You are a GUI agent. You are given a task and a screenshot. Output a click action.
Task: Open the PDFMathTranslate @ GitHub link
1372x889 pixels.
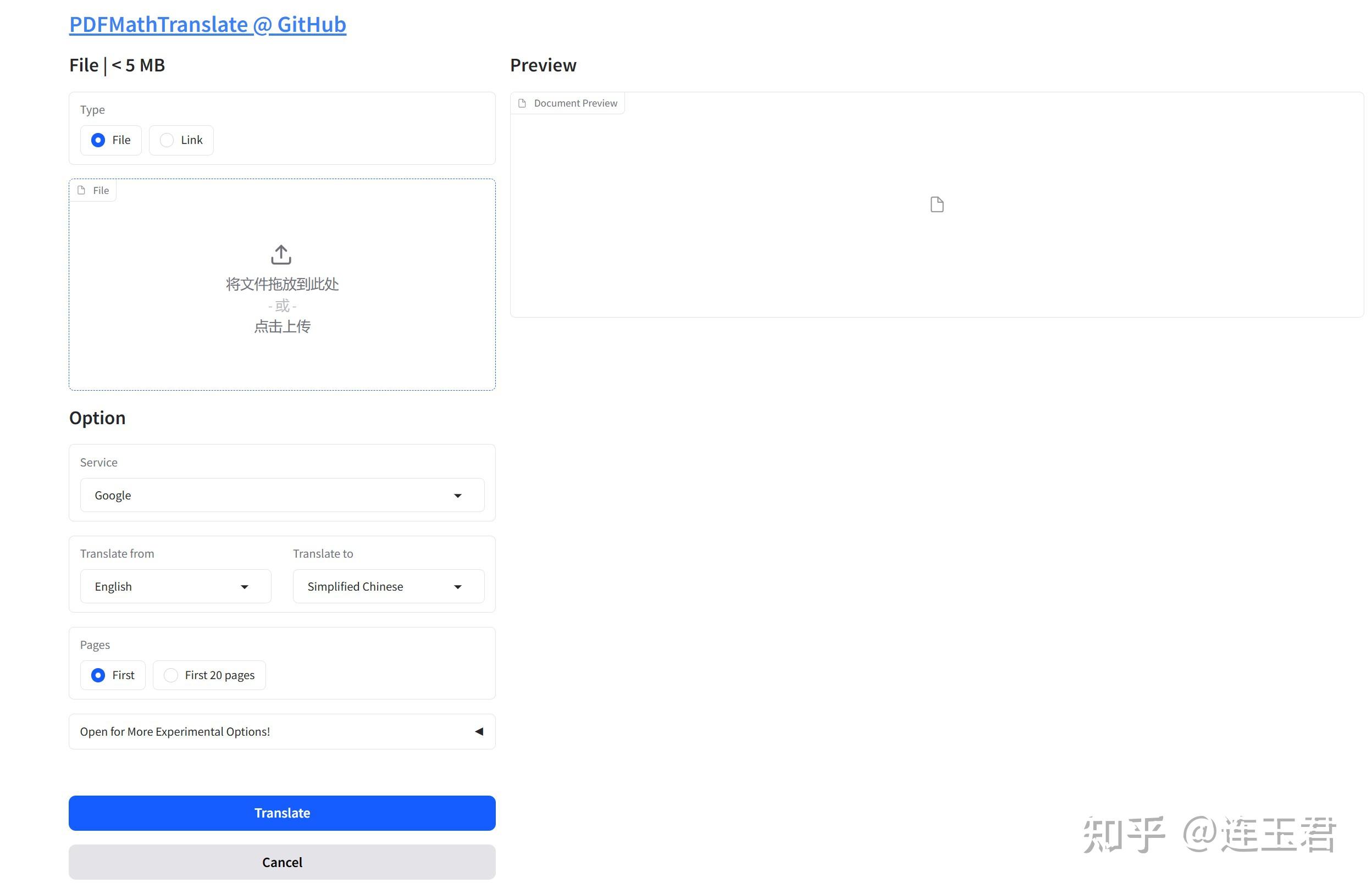[x=208, y=24]
